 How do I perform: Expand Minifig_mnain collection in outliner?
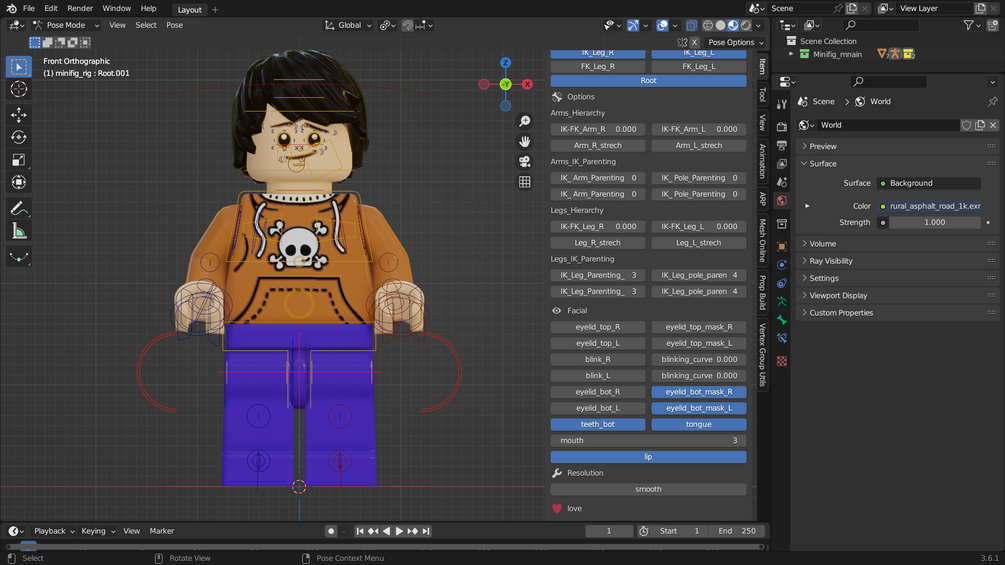(x=792, y=54)
